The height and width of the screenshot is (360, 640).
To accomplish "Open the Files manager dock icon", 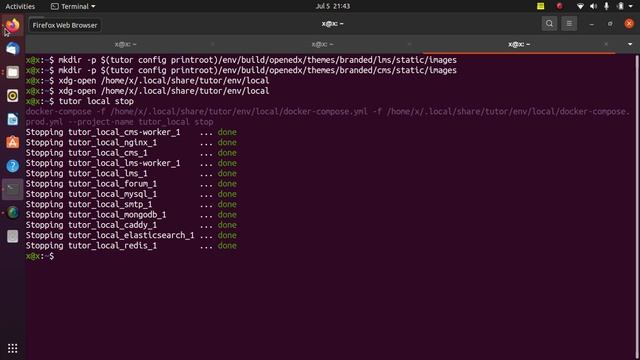I will click(x=13, y=72).
